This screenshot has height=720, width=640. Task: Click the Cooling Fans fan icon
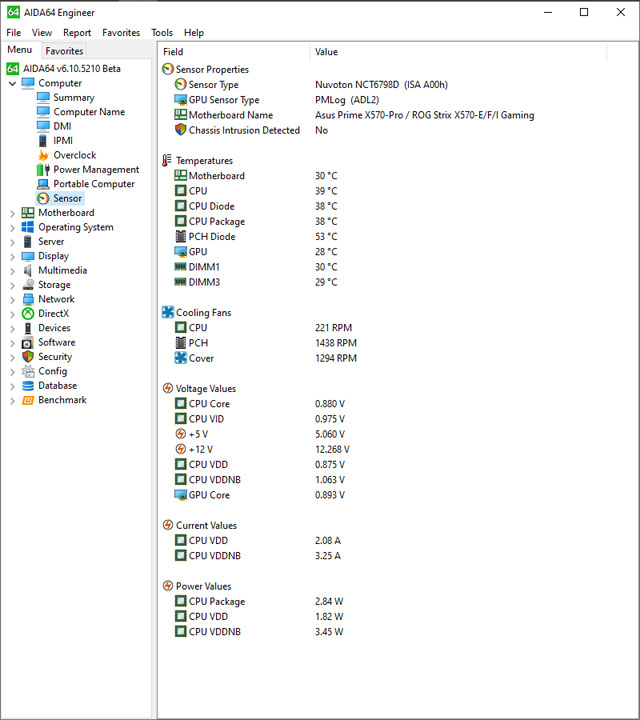(168, 312)
